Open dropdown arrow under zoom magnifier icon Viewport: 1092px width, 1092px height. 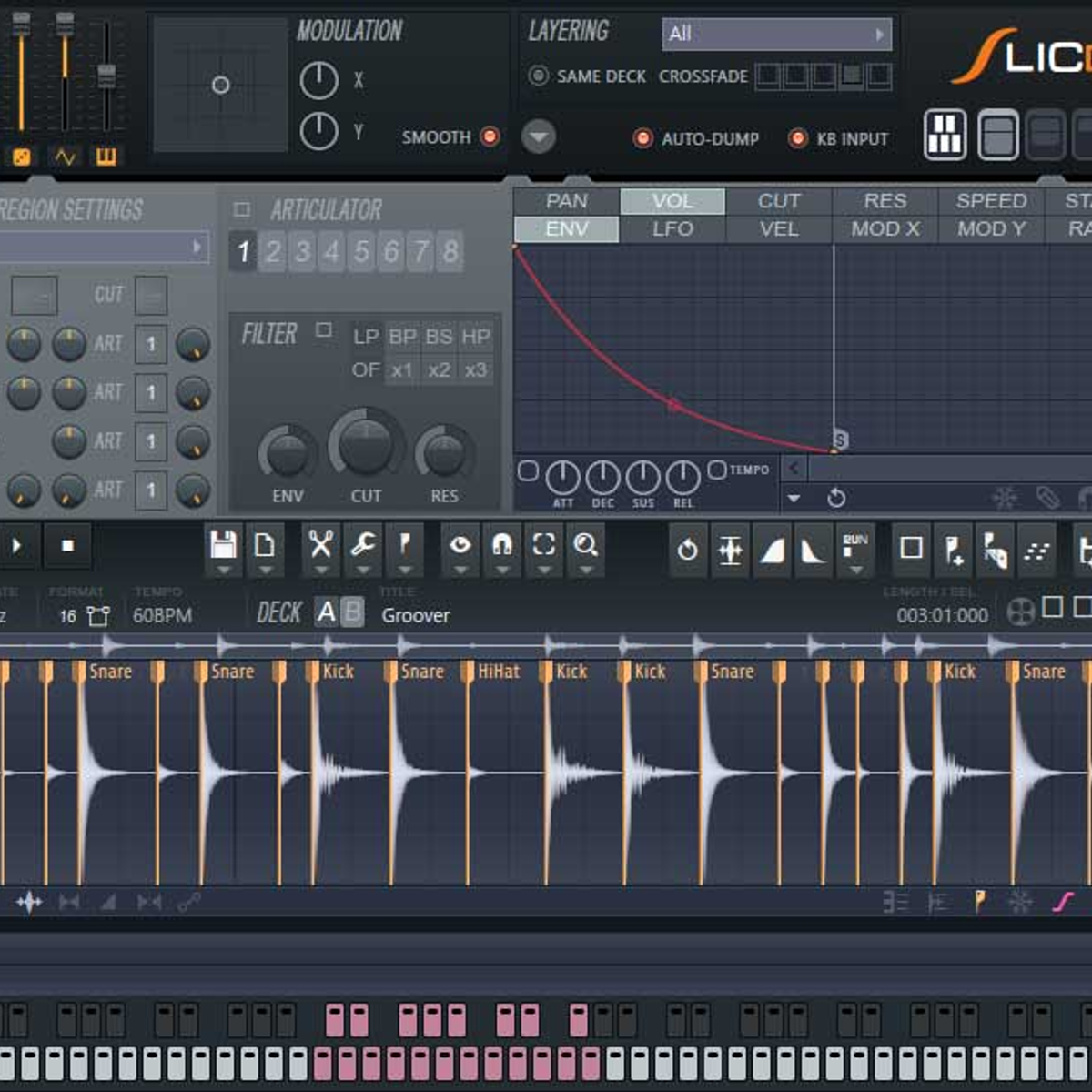(586, 571)
